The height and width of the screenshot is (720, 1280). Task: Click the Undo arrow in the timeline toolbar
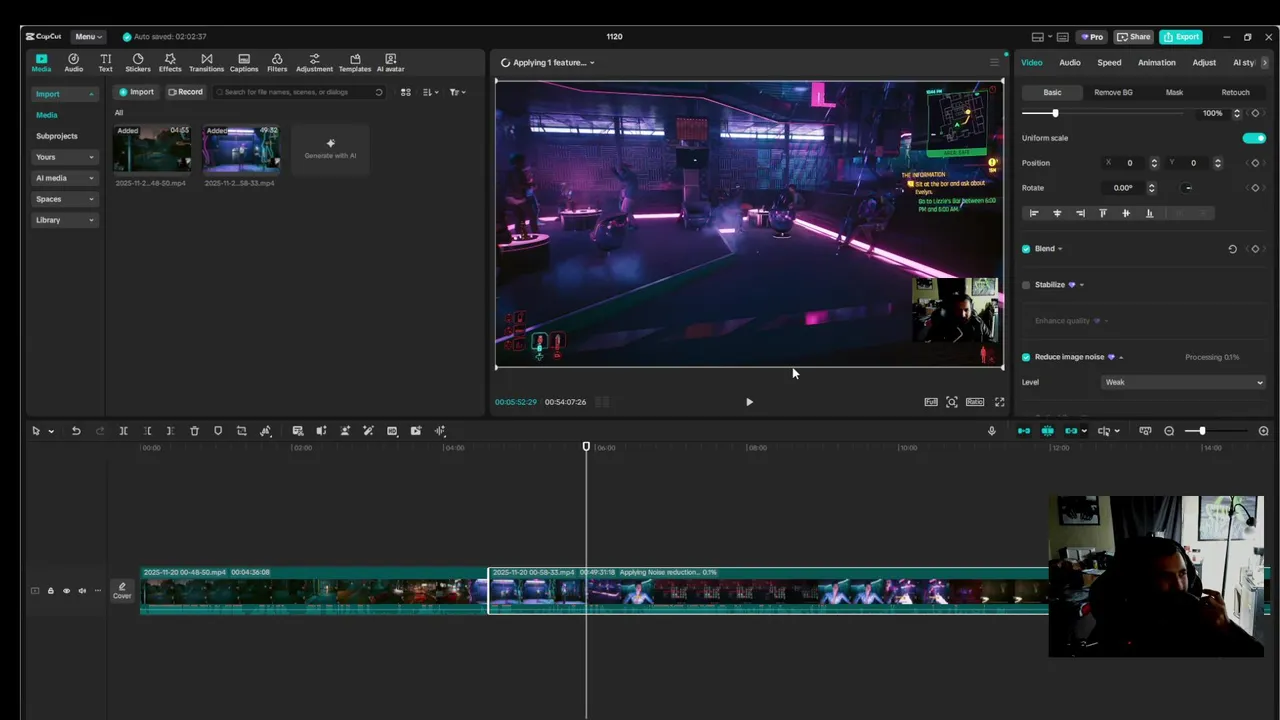[76, 431]
